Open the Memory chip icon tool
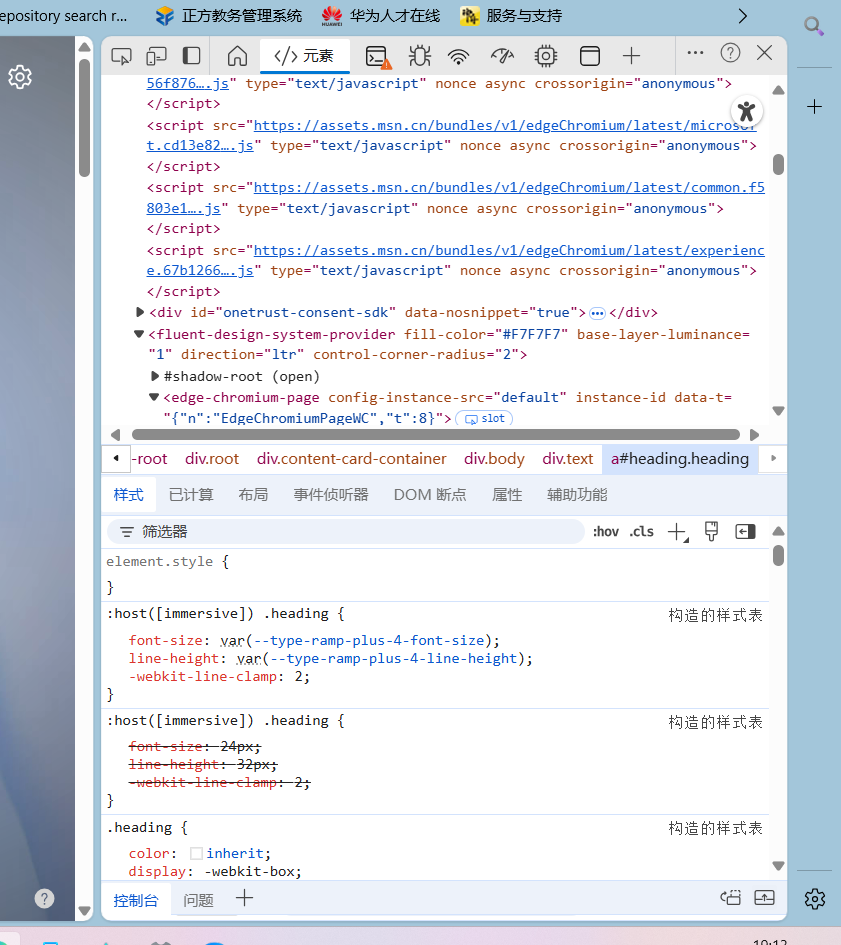 tap(546, 56)
